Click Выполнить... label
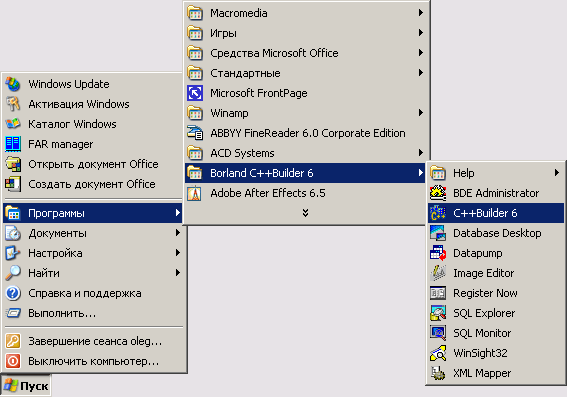The height and width of the screenshot is (397, 567). pos(62,313)
